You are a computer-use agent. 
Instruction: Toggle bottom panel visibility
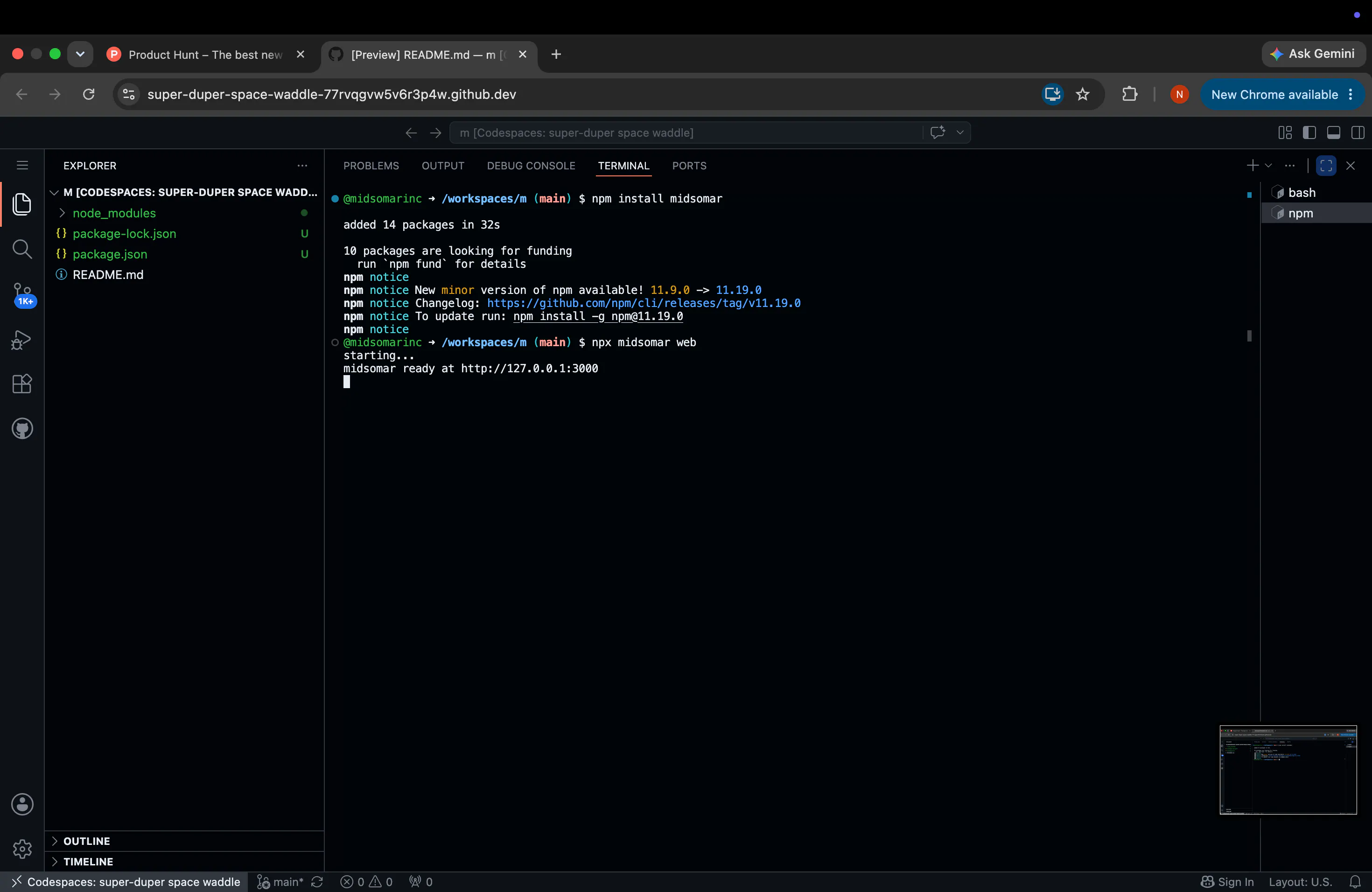(x=1333, y=132)
